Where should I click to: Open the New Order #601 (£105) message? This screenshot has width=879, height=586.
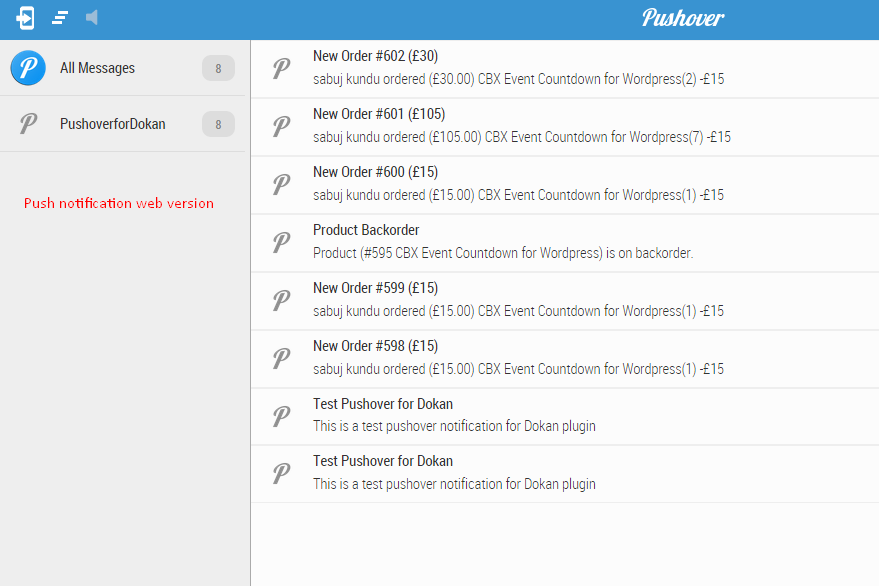point(379,114)
